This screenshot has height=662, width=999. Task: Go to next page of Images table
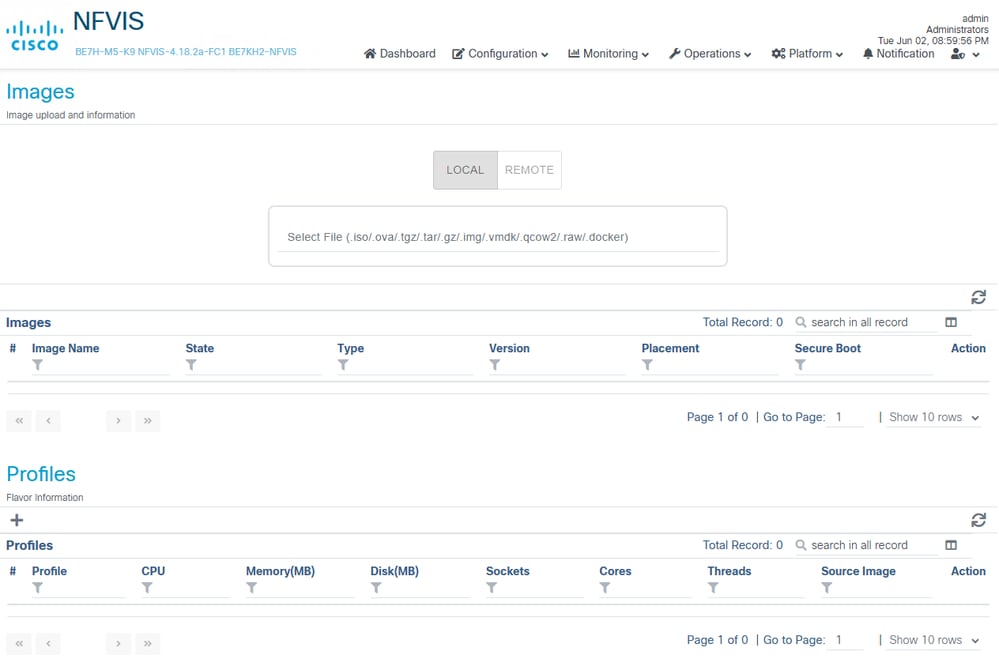point(119,421)
